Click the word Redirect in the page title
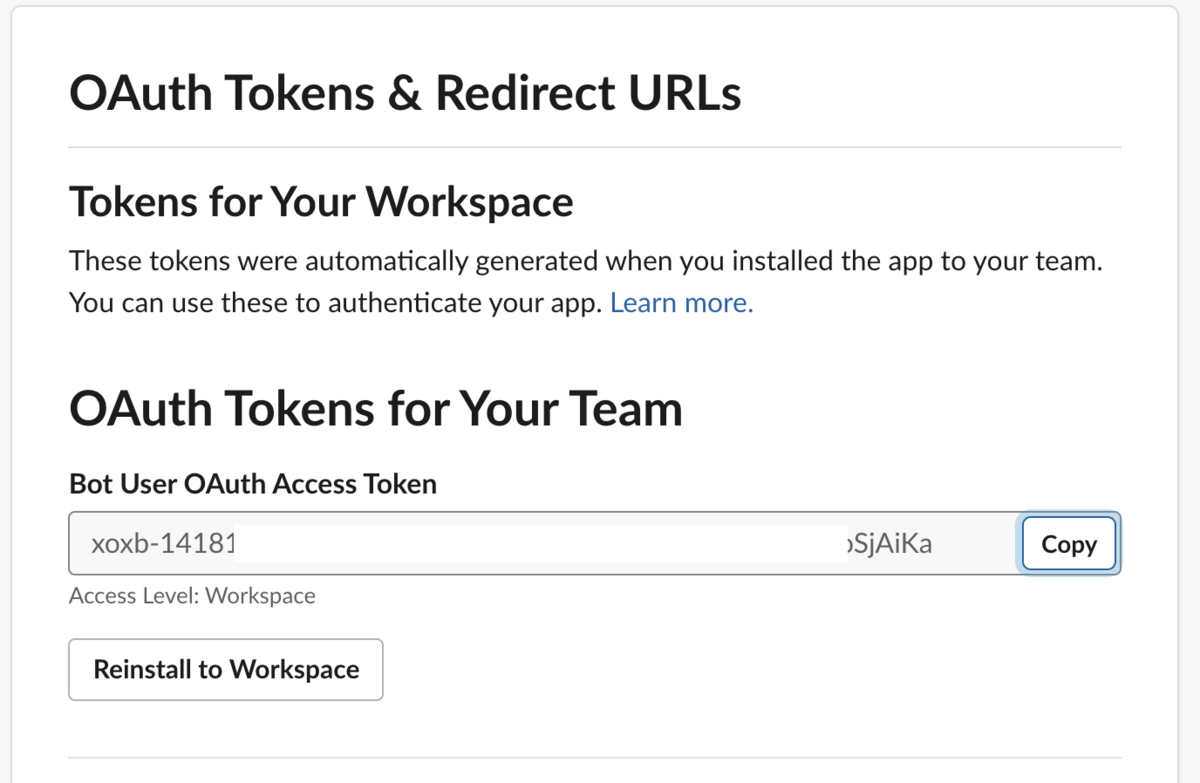Screen dimensions: 1200x783 (x=524, y=94)
